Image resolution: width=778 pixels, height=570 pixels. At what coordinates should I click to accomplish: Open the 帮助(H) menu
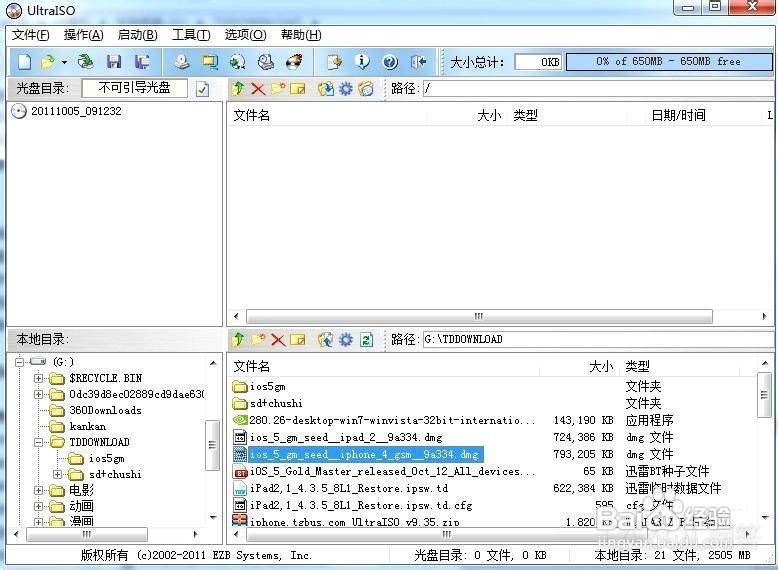point(301,35)
